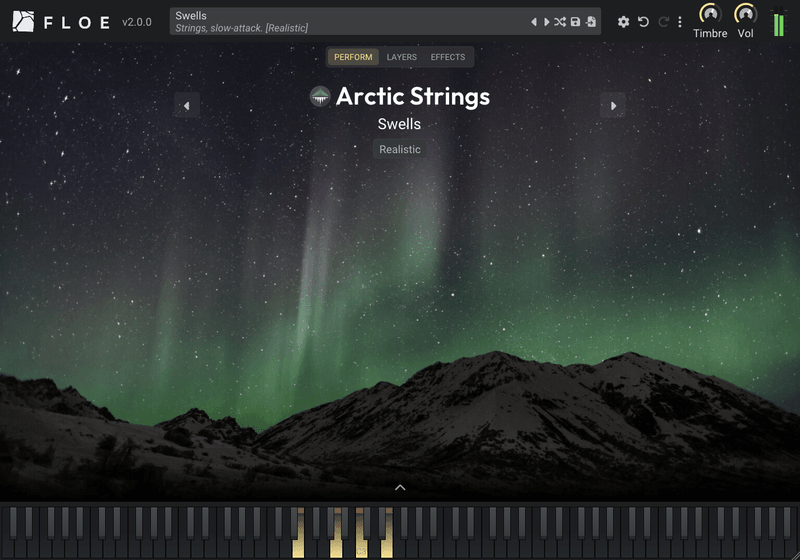Viewport: 800px width, 560px height.
Task: Open settings with the gear icon
Action: point(623,22)
